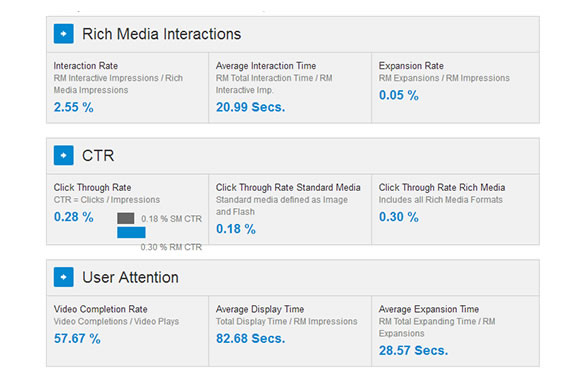Viewport: 588px width, 381px height.
Task: Select the Interaction Rate metric title
Action: pyautogui.click(x=86, y=66)
